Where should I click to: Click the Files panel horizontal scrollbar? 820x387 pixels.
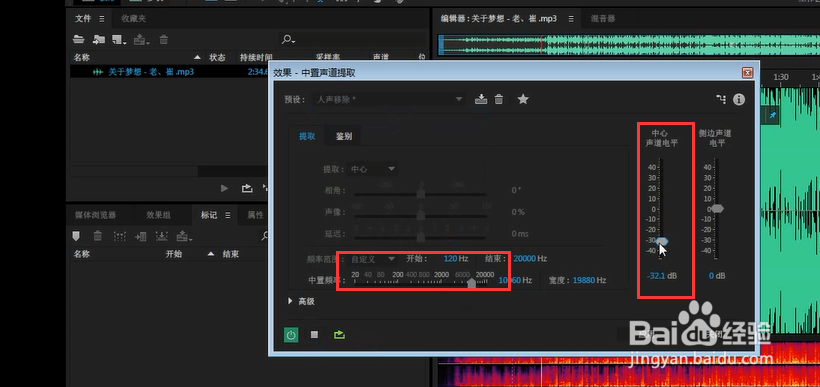[x=233, y=171]
